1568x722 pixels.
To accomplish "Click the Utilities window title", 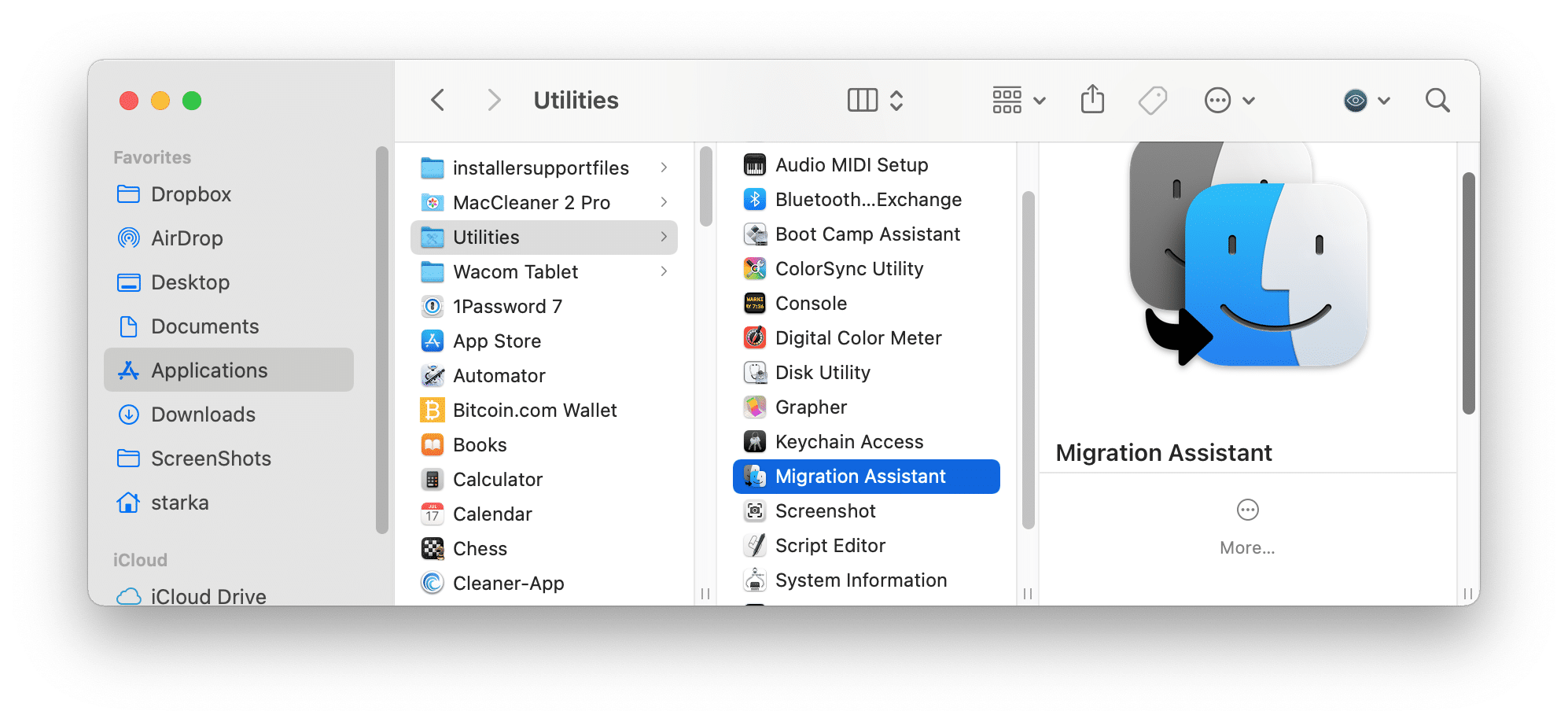I will (576, 101).
